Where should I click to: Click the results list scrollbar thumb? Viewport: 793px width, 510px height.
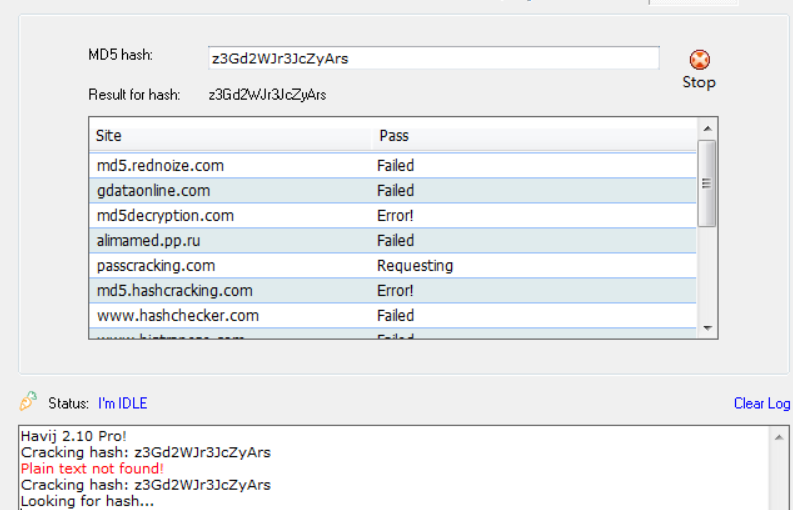click(x=707, y=183)
